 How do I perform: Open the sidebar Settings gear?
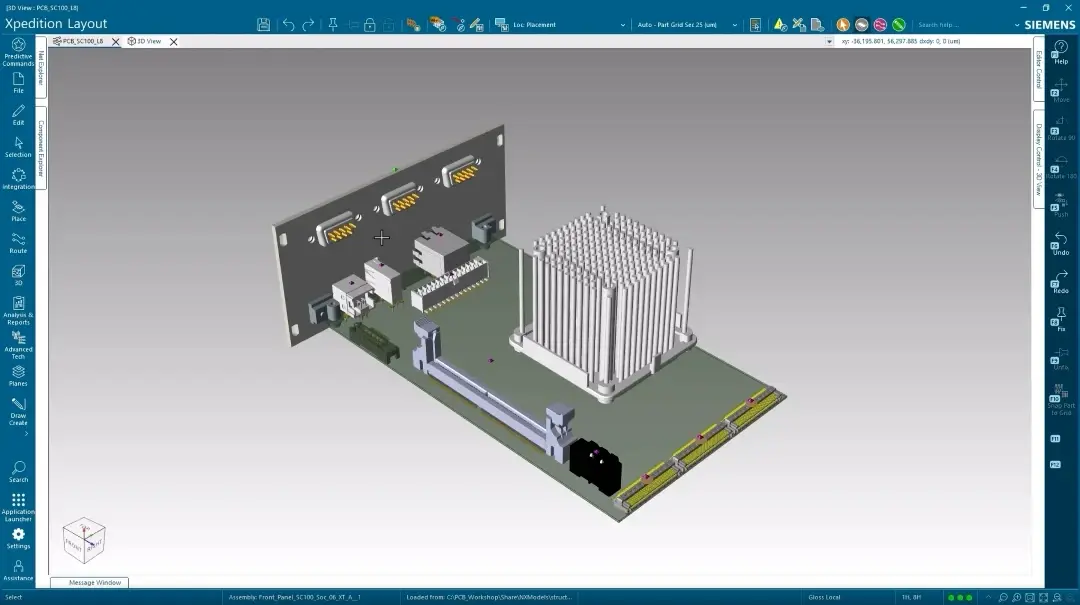[18, 538]
